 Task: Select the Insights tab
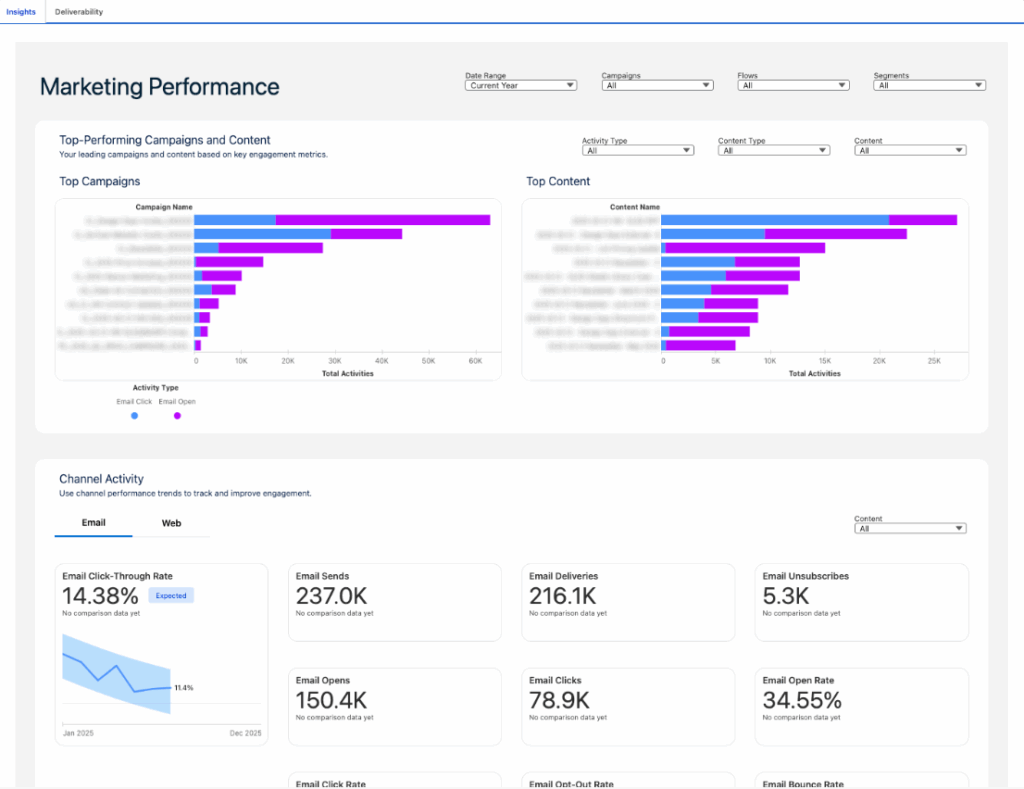pyautogui.click(x=21, y=12)
